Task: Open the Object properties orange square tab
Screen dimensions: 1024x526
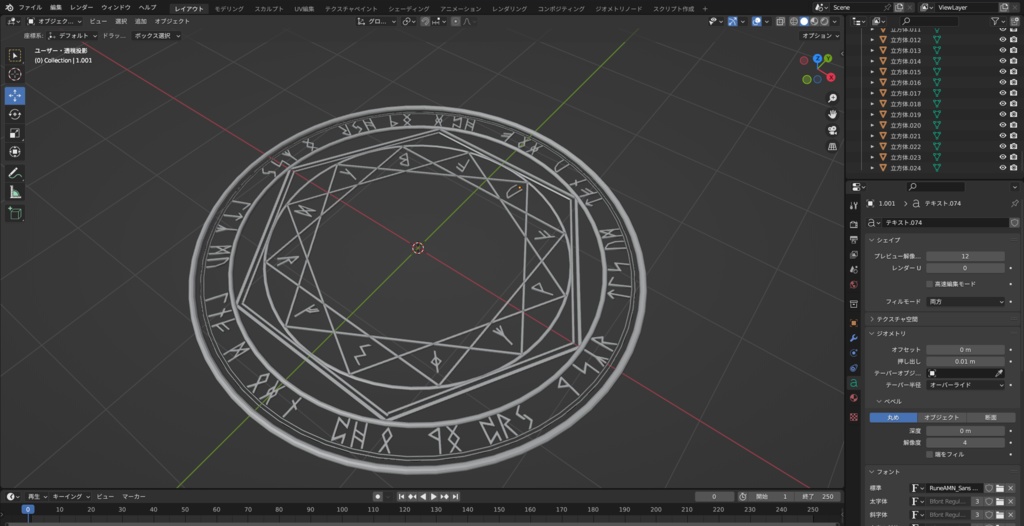Action: (854, 323)
